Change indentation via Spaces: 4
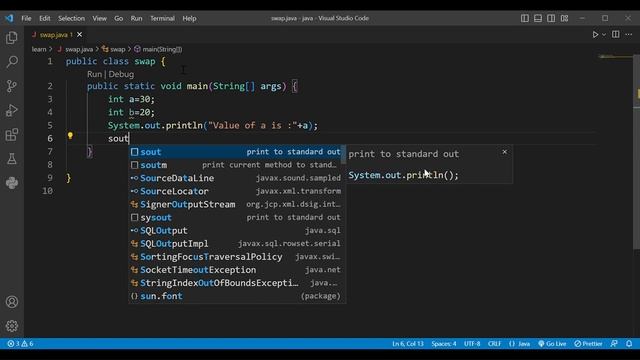 pos(444,344)
